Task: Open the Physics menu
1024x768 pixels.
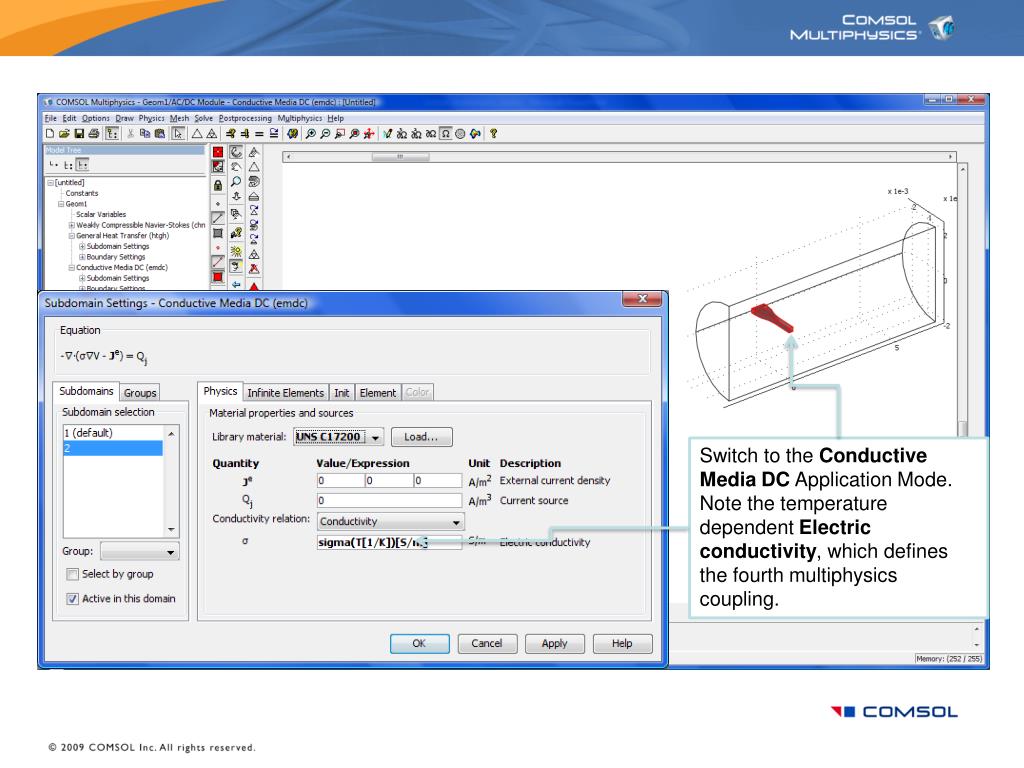Action: click(152, 118)
